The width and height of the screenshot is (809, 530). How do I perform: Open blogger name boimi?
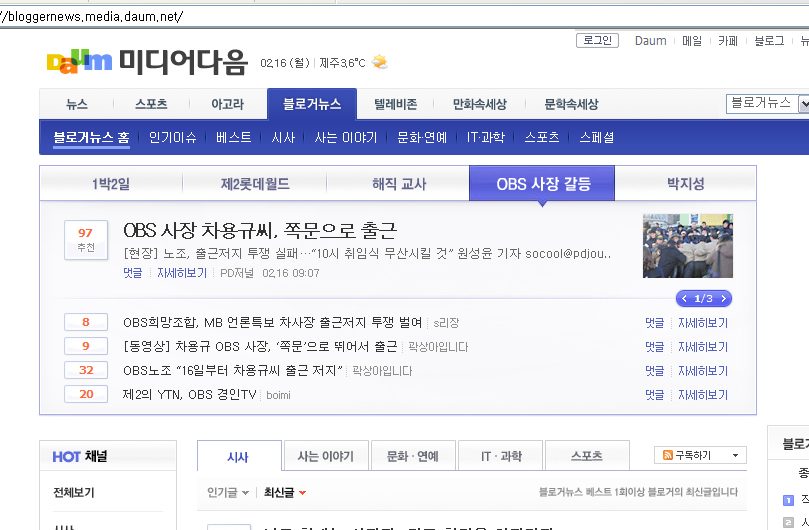pos(279,395)
